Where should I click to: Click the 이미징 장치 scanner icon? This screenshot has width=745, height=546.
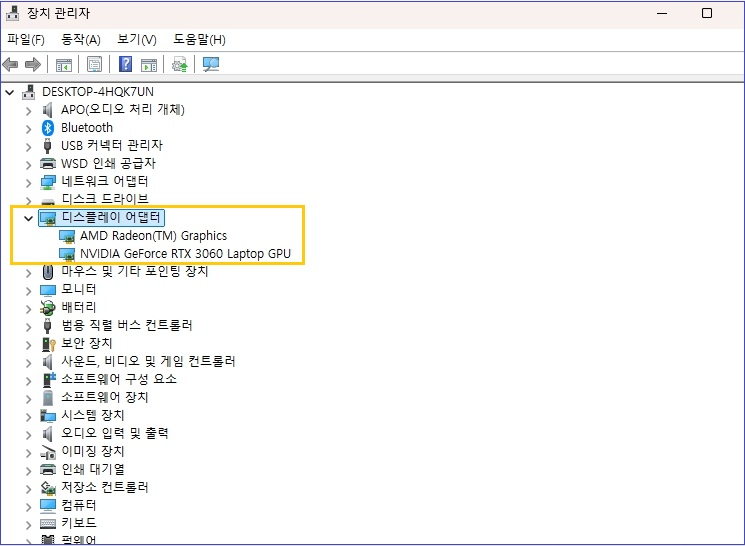[48, 452]
